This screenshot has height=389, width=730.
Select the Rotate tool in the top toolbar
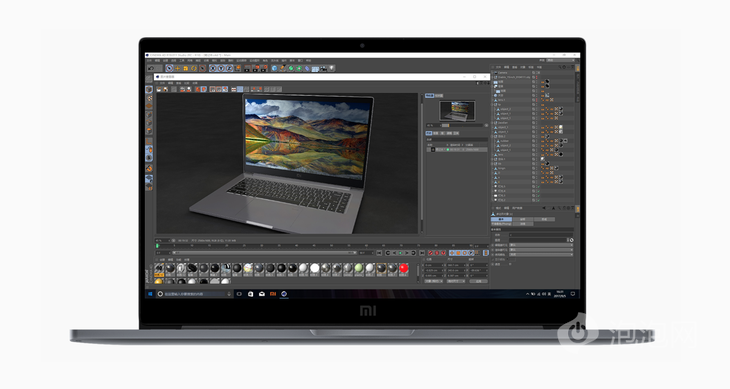coord(194,68)
